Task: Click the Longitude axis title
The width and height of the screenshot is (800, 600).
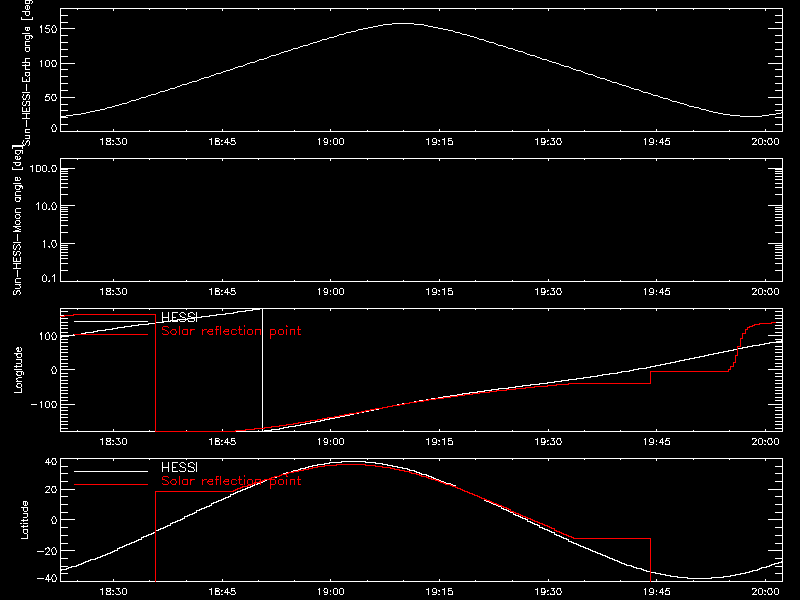Action: coord(18,370)
